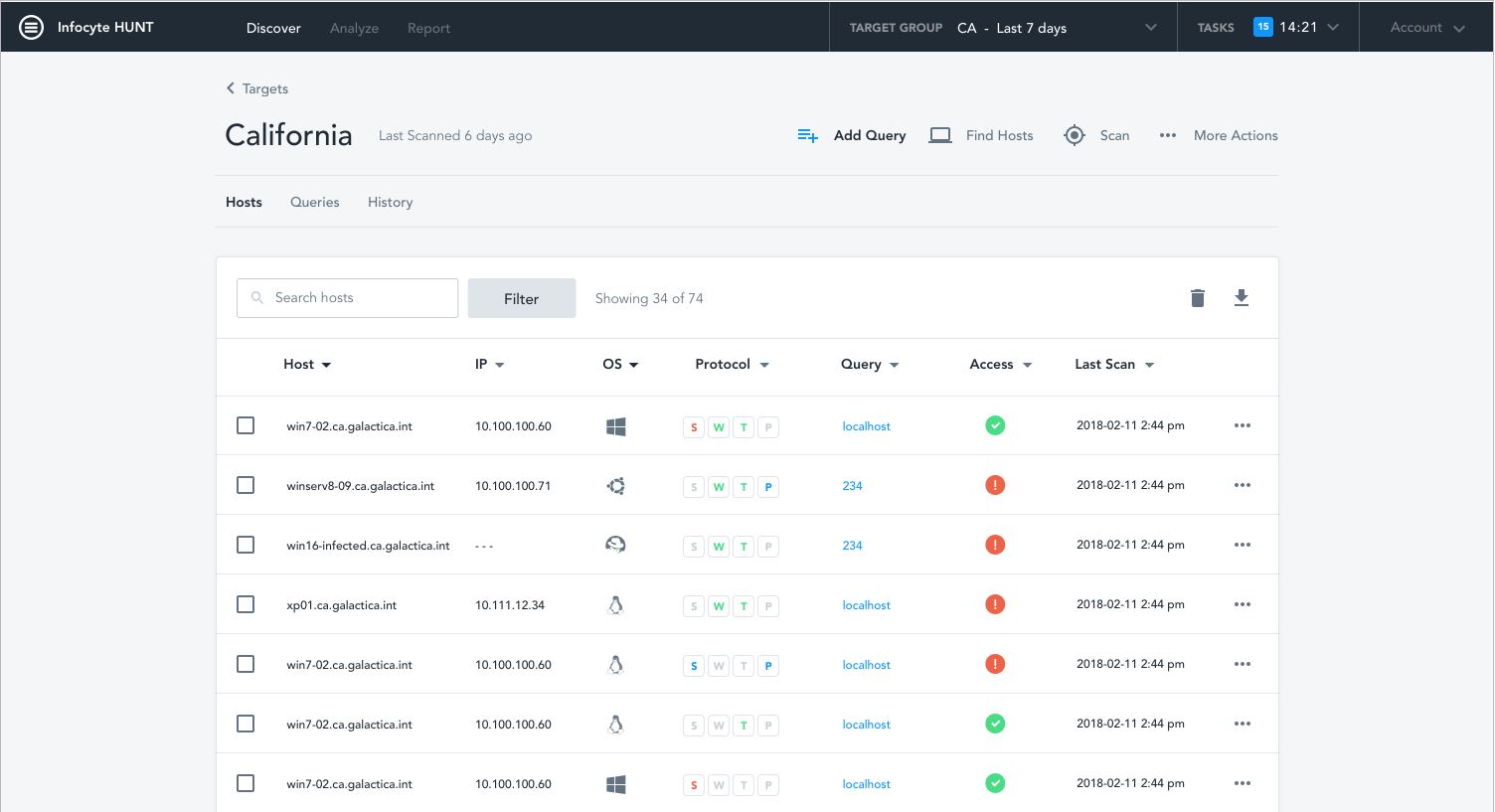Click the Find Hosts laptop icon

coord(940,136)
